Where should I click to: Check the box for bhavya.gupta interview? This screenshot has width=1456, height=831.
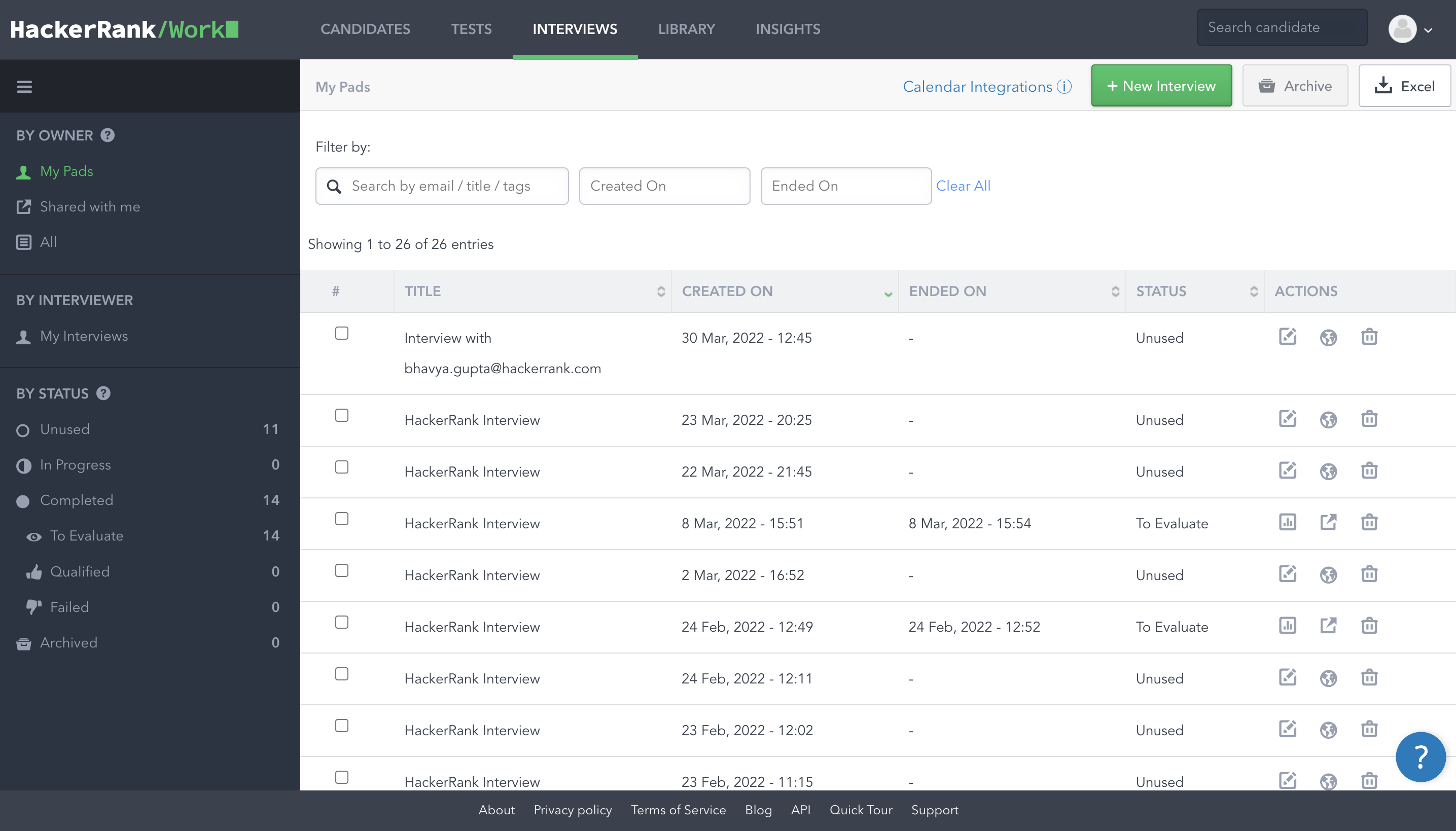pyautogui.click(x=341, y=333)
